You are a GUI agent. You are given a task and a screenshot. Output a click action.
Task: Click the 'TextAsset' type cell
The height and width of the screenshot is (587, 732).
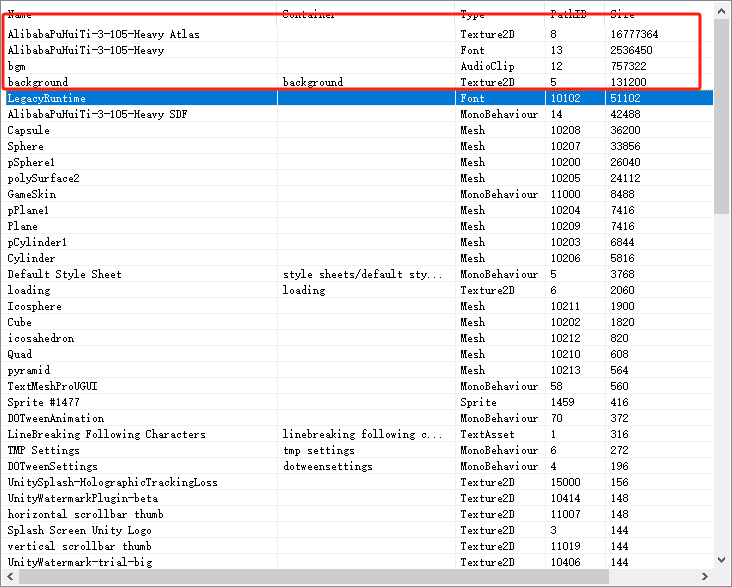pyautogui.click(x=487, y=434)
